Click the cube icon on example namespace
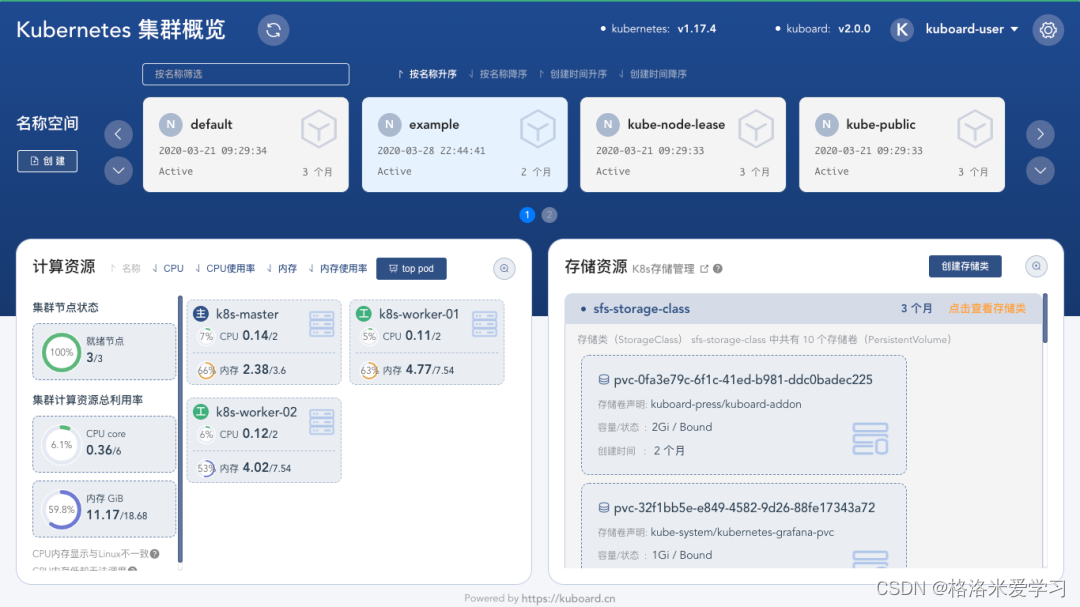1080x607 pixels. point(537,129)
